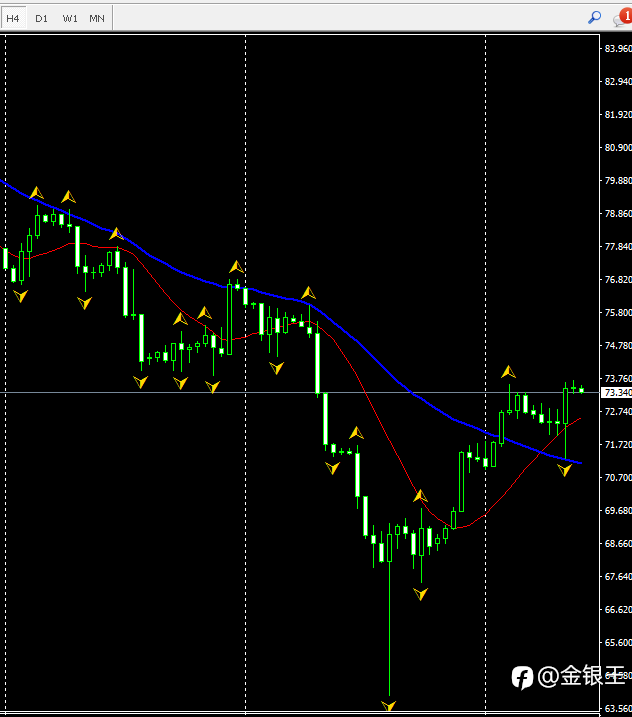Click the 75.800 price scale label
The height and width of the screenshot is (717, 632).
click(618, 312)
